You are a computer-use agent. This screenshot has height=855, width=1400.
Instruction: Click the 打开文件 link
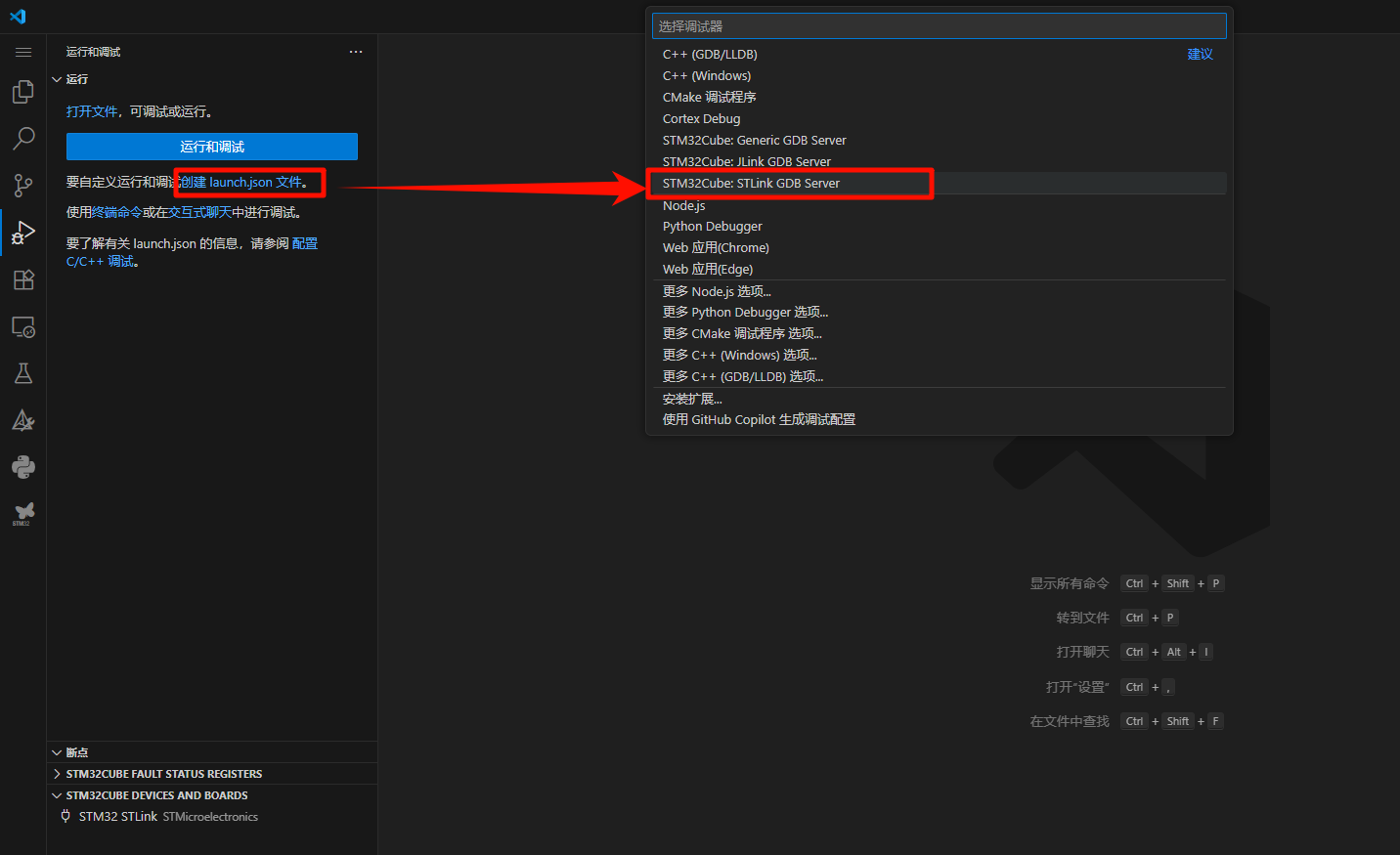click(92, 111)
